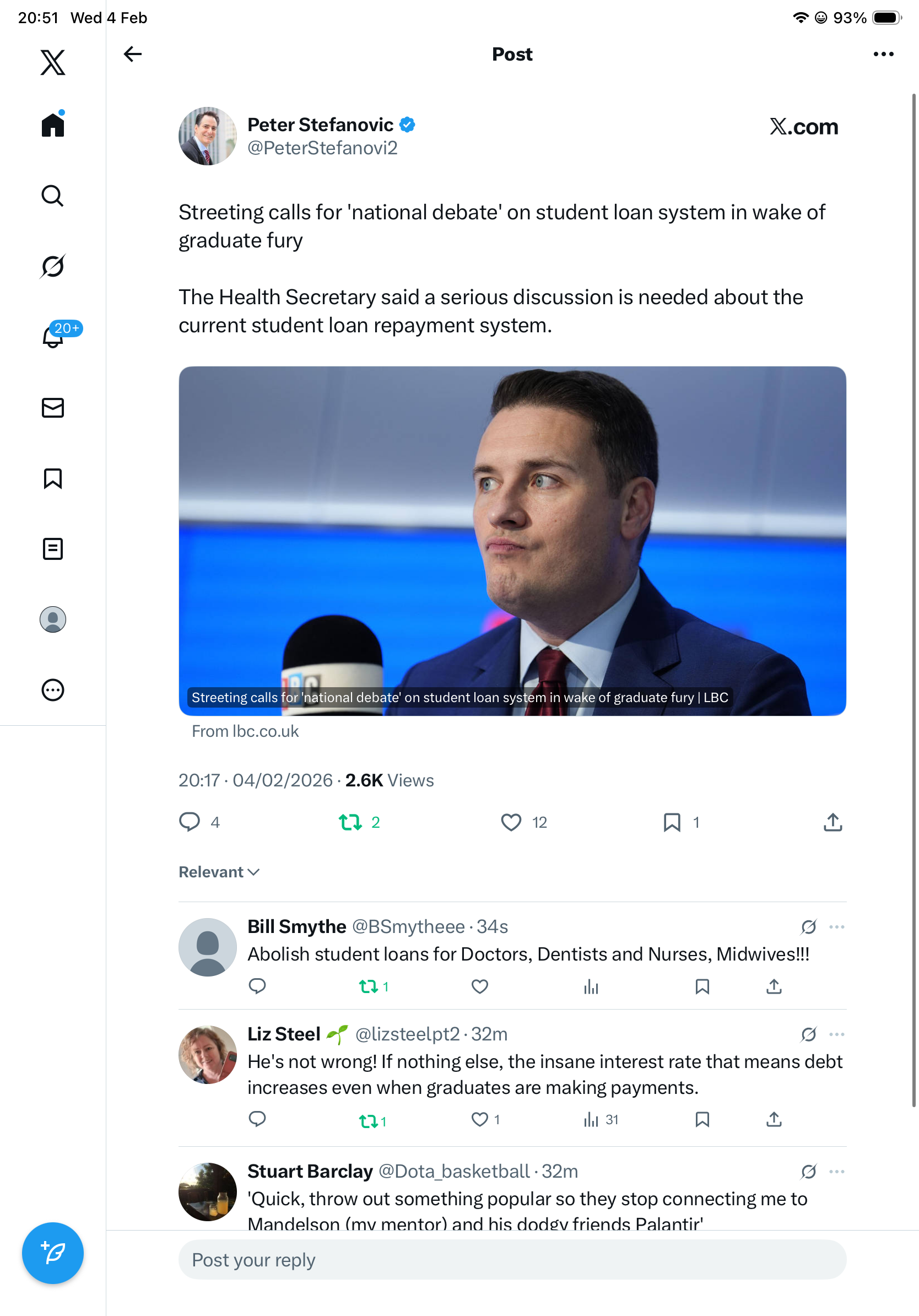The image size is (919, 1316).
Task: Open the Notifications bell with 20+ badge
Action: [53, 337]
